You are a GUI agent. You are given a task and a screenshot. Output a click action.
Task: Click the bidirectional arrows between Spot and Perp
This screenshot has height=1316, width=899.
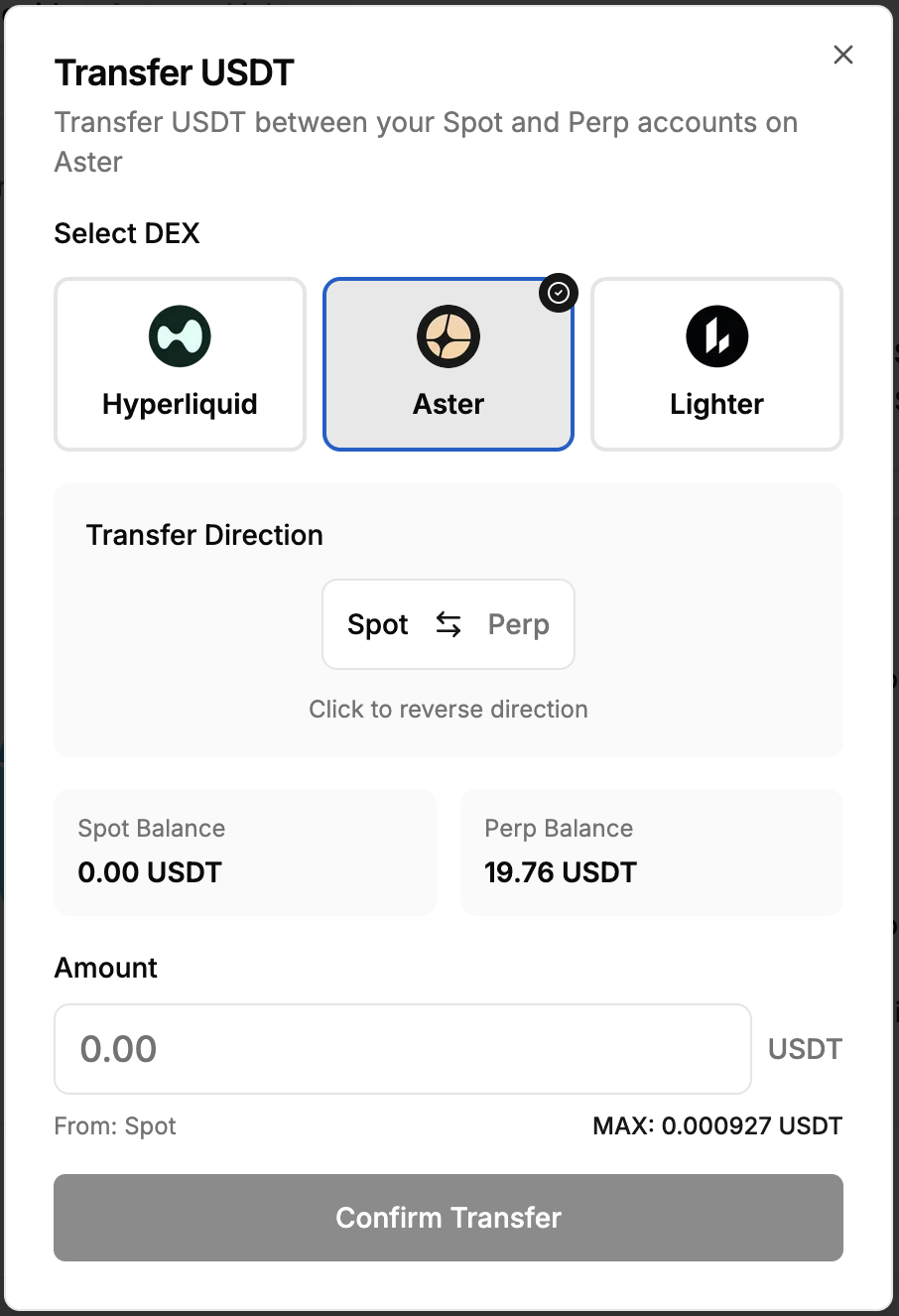449,624
